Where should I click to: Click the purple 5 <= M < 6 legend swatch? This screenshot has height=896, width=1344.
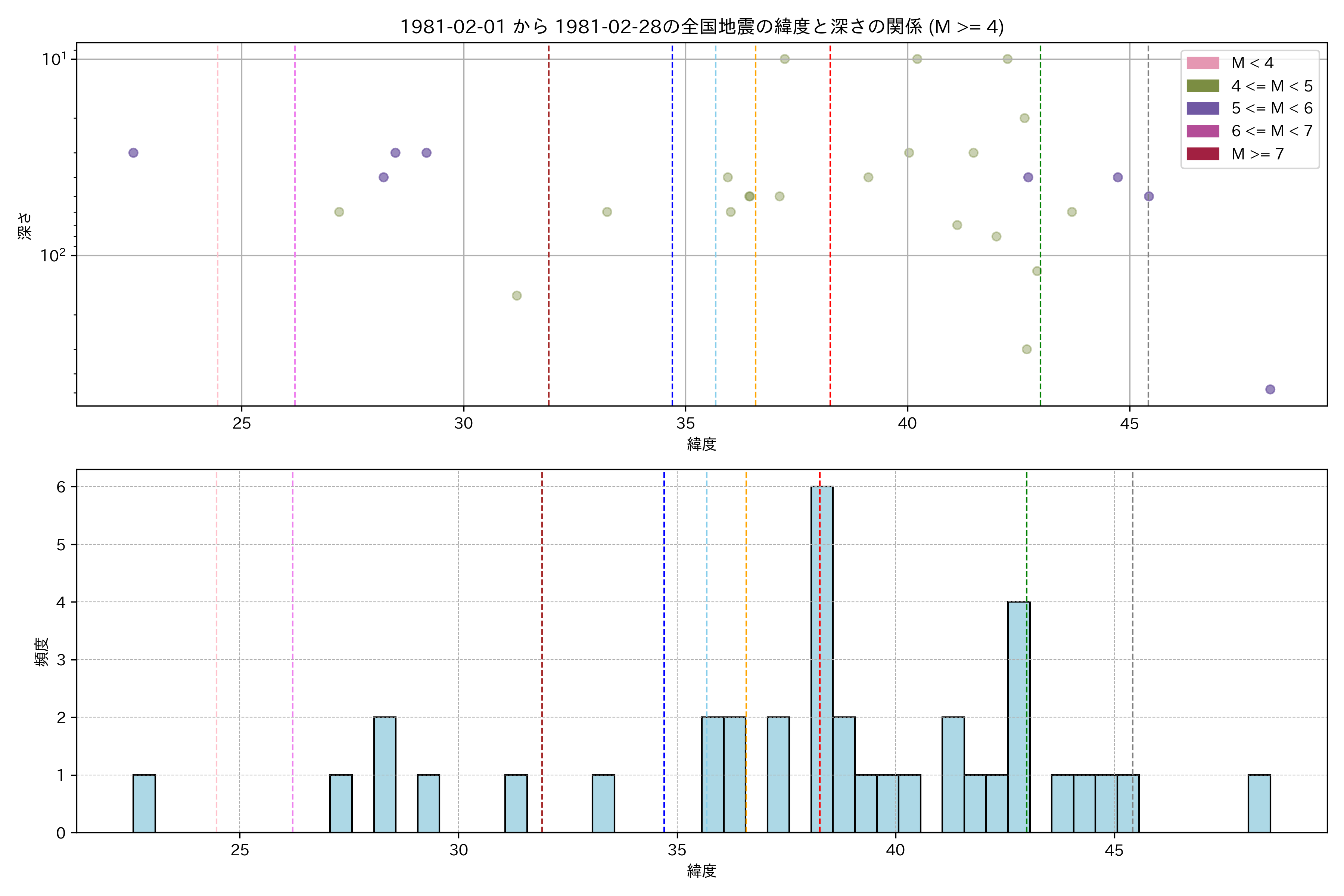(1203, 109)
